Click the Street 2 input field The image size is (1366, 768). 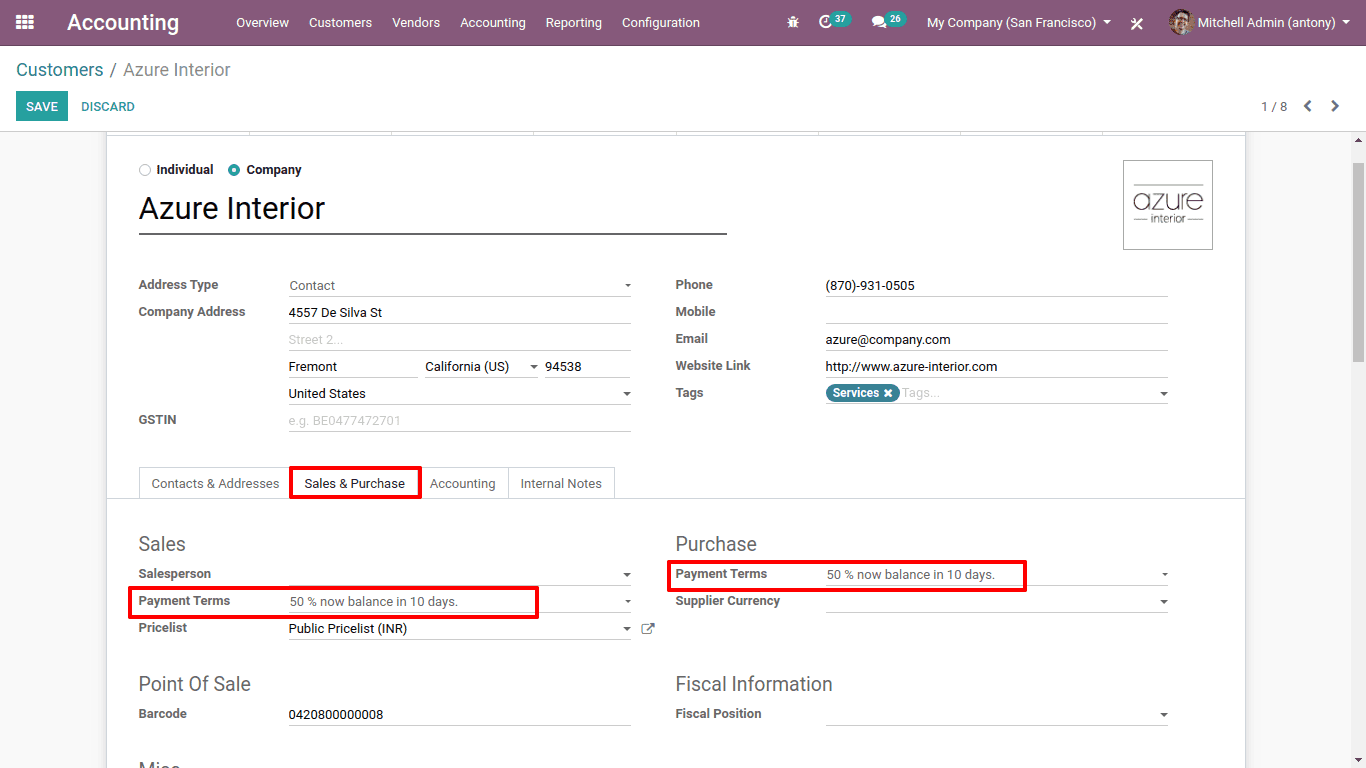coord(460,340)
